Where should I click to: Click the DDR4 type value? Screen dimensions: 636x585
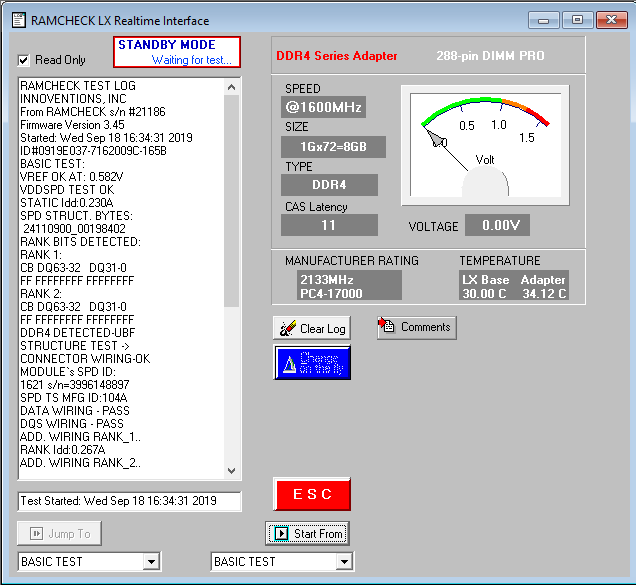click(x=329, y=185)
